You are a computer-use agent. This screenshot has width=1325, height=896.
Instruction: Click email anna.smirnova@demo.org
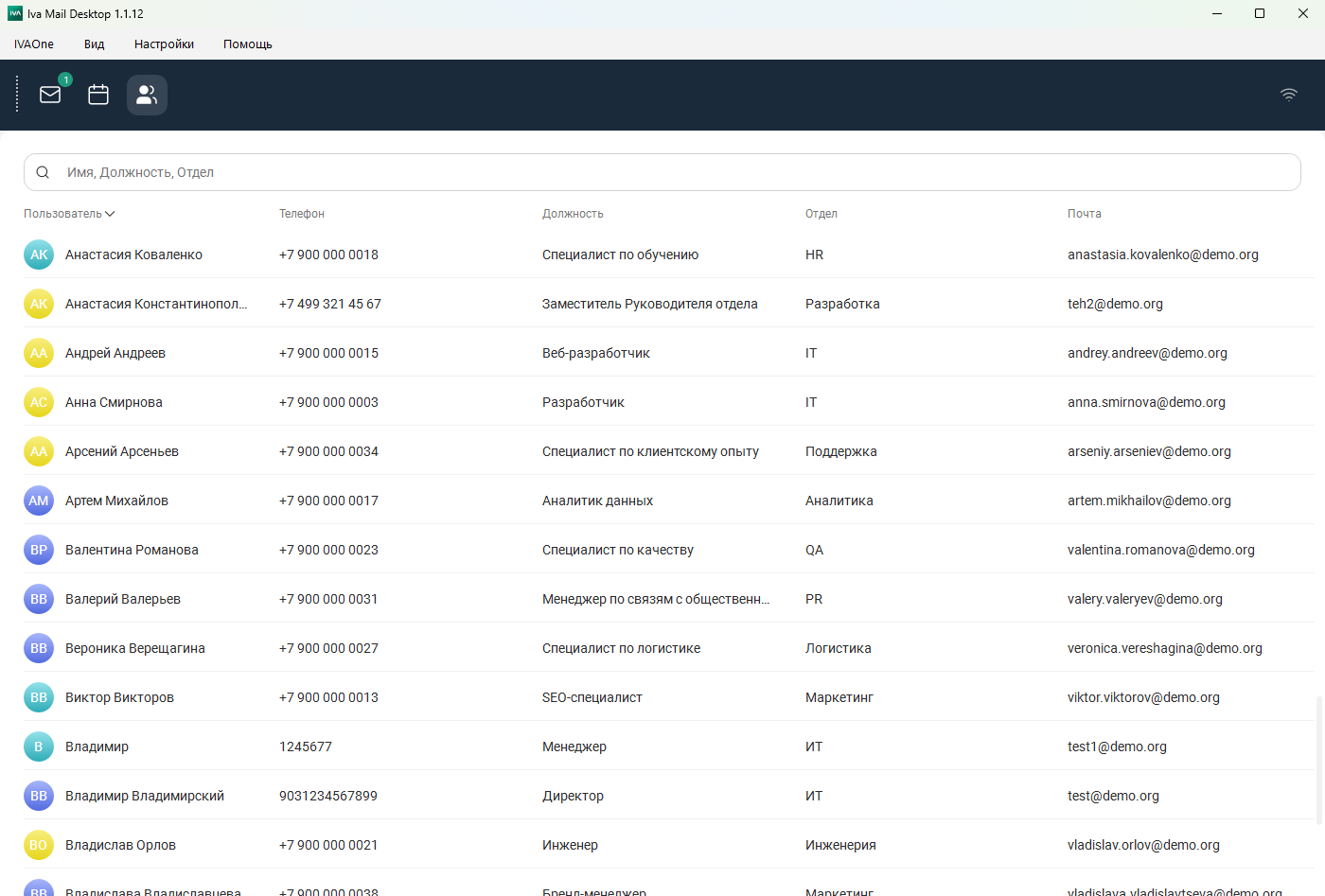pos(1146,402)
